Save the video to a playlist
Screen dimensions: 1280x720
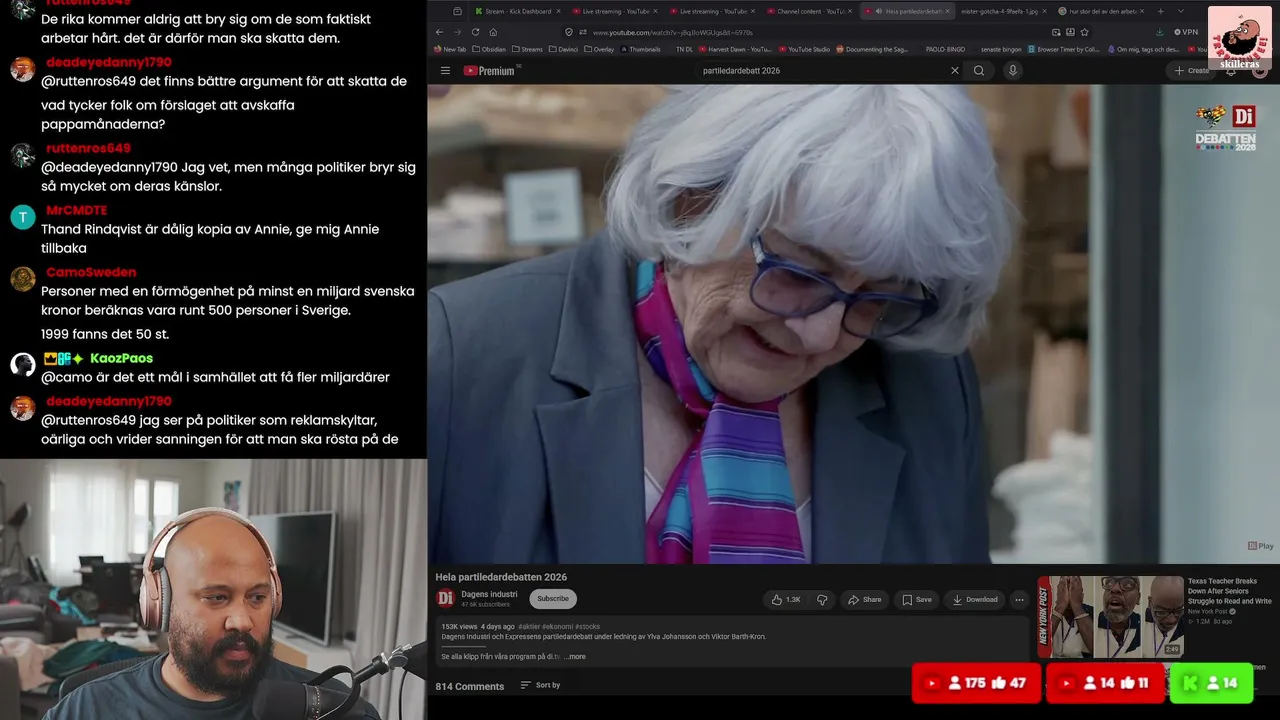point(917,600)
